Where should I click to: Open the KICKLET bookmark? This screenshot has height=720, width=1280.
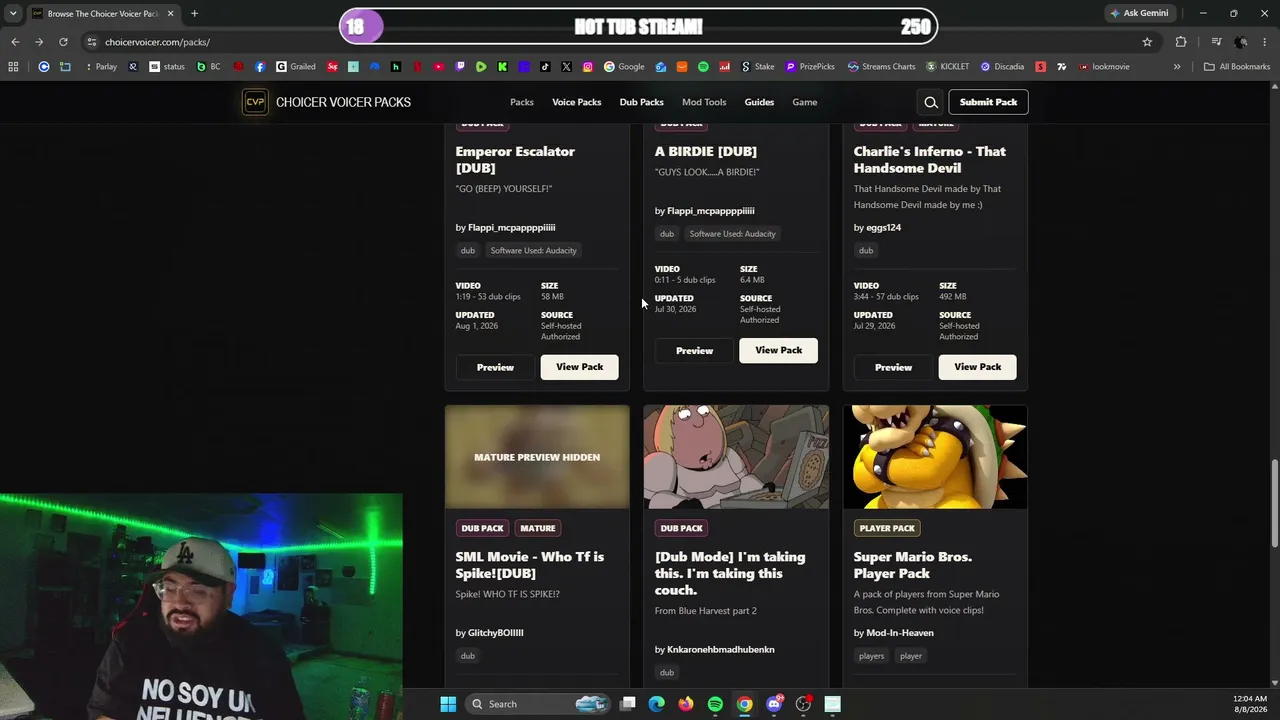(x=948, y=67)
